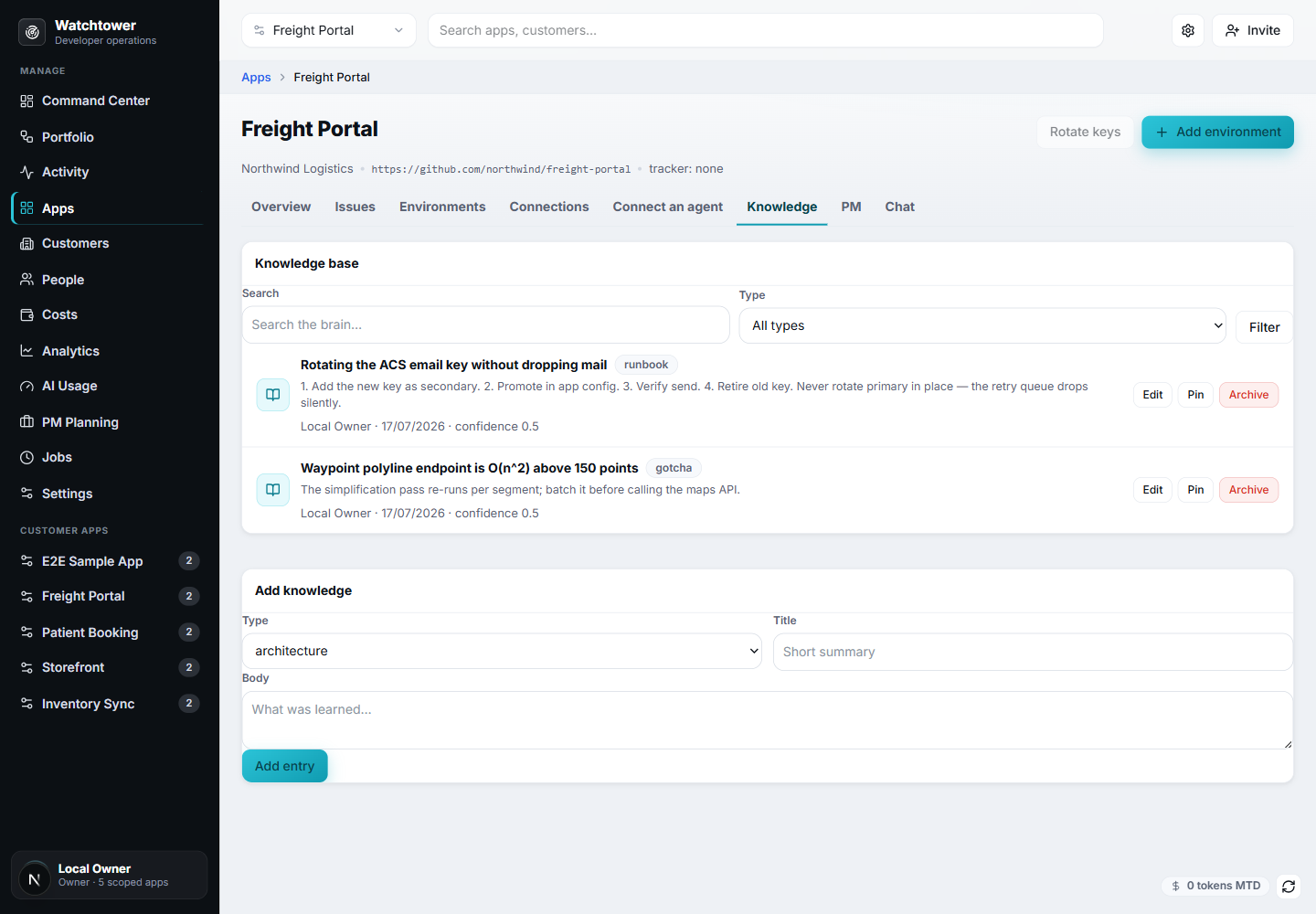Archive the Waypoint polyline gotcha entry
The height and width of the screenshot is (914, 1316).
click(x=1248, y=490)
